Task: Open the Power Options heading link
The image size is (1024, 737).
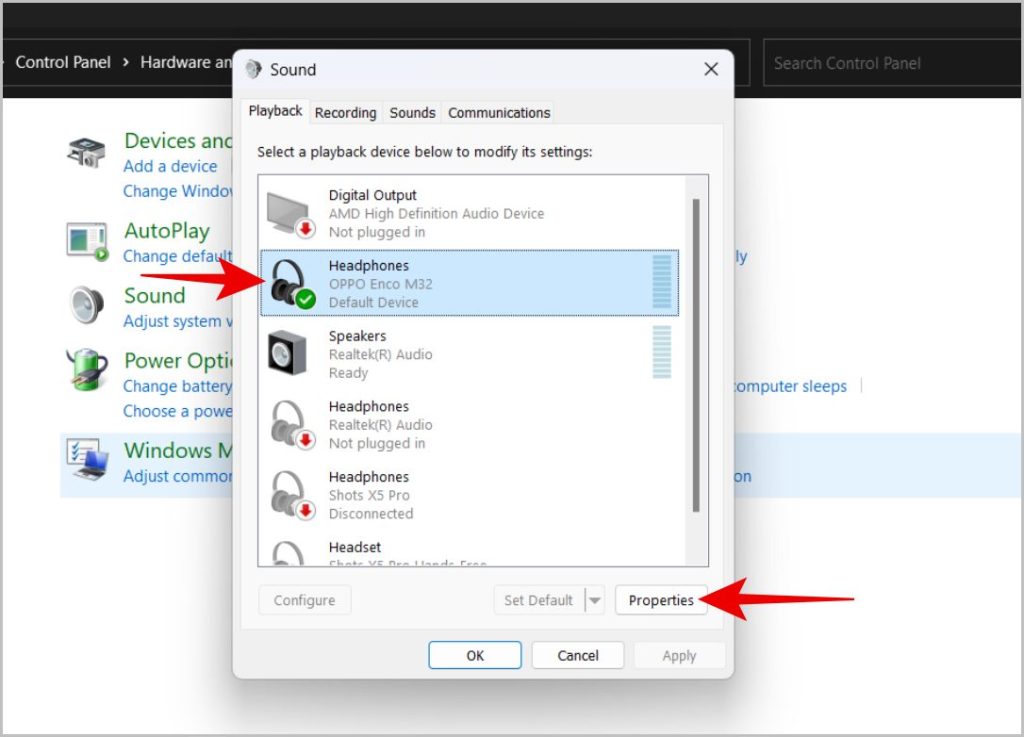Action: coord(178,360)
